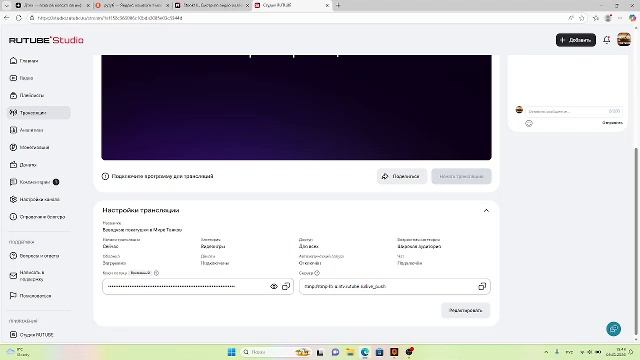This screenshot has height=360, width=640.
Task: Click the Поделиться share button
Action: click(x=401, y=176)
